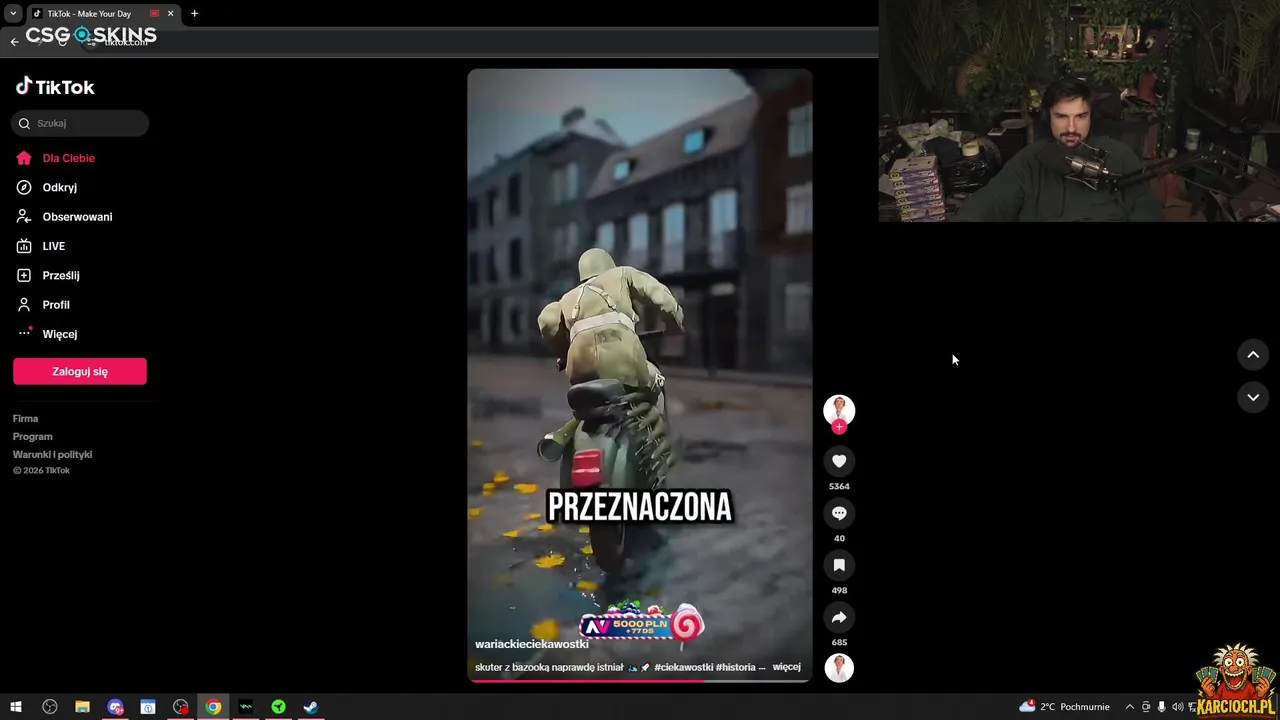Viewport: 1280px width, 720px height.
Task: Click the microphone tray icon
Action: click(1161, 707)
